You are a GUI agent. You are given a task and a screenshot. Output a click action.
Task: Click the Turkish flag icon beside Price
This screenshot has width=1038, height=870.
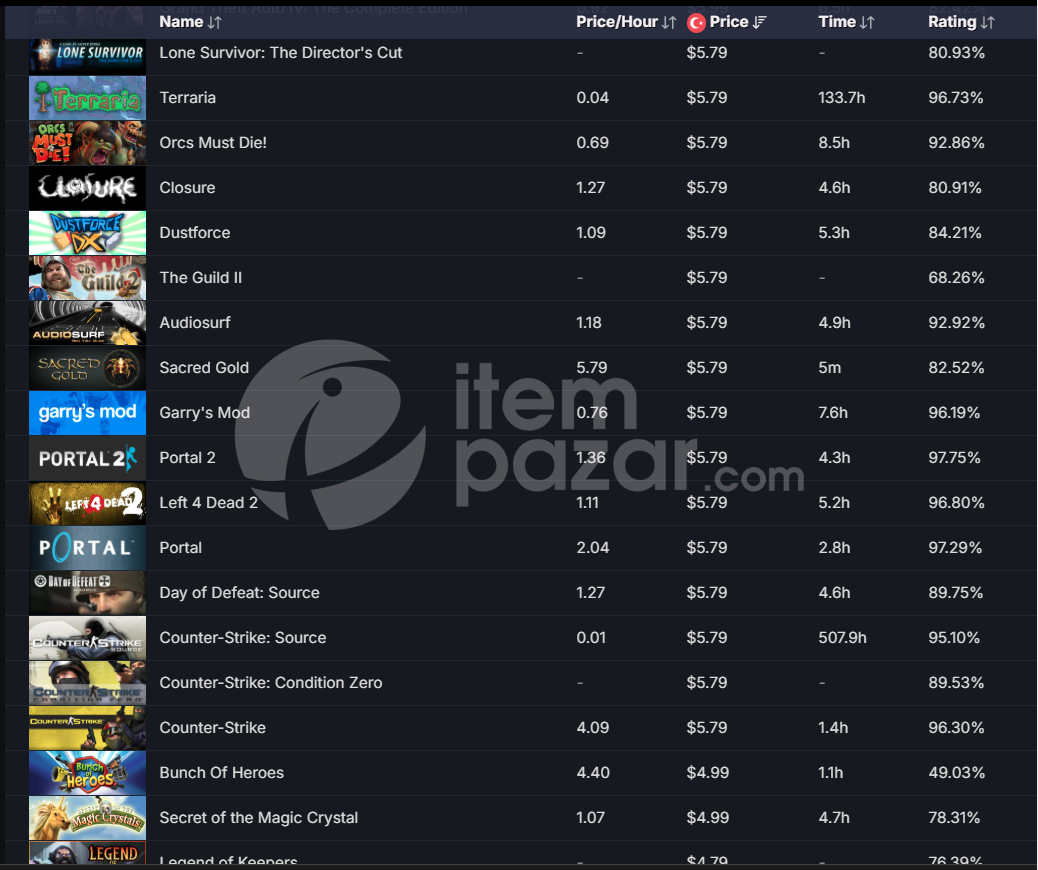pyautogui.click(x=696, y=23)
